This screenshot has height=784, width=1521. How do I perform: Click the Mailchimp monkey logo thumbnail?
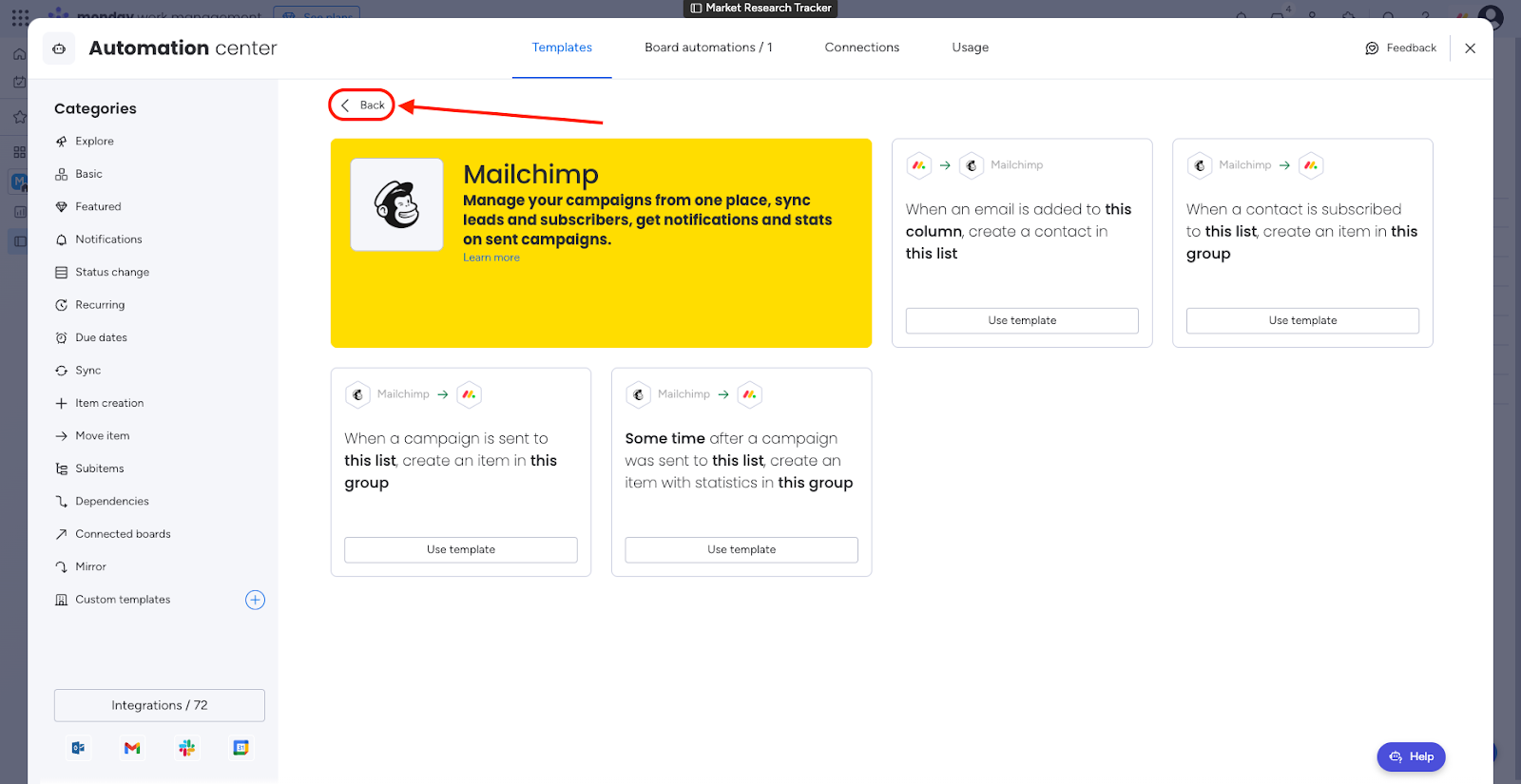click(396, 204)
